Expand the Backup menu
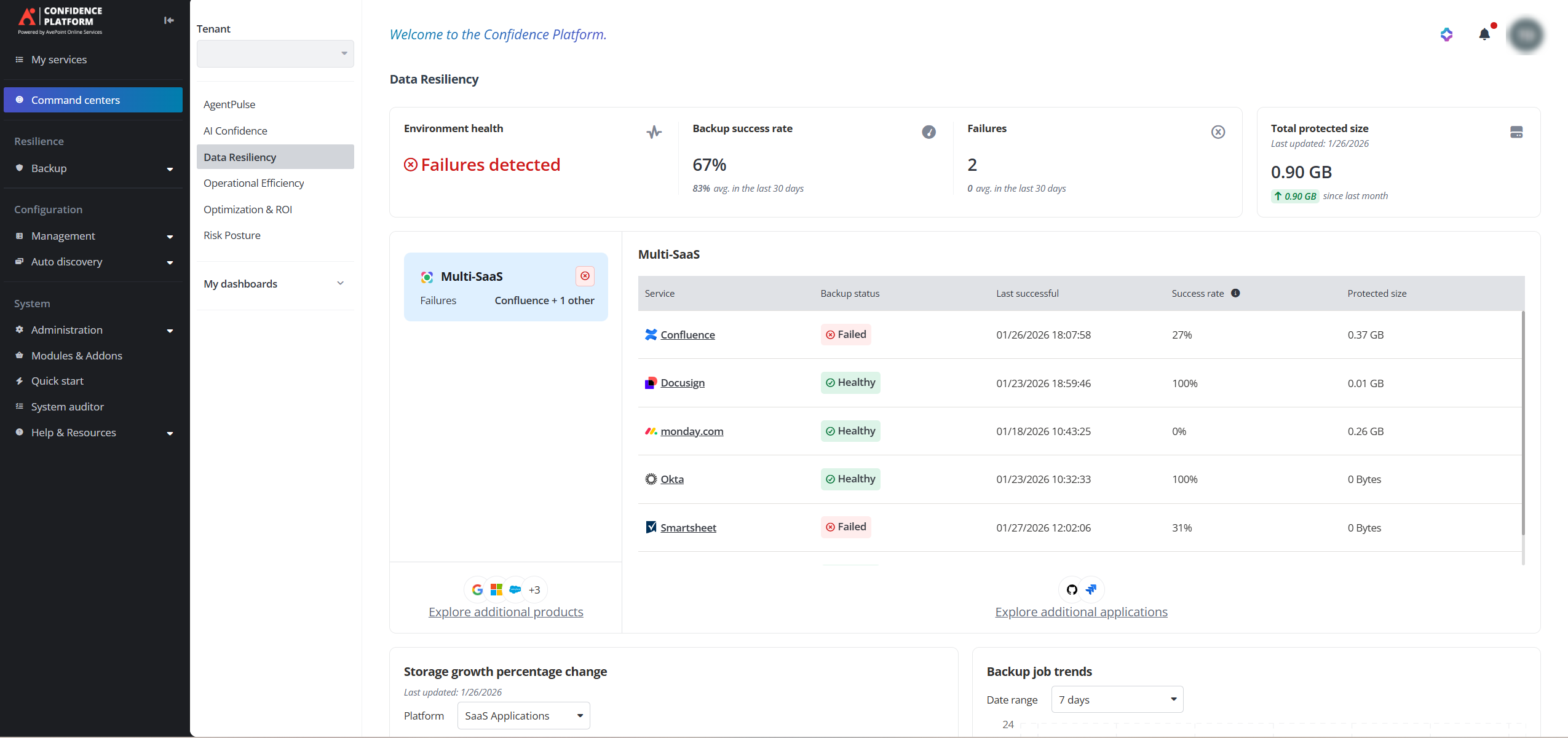 170,169
